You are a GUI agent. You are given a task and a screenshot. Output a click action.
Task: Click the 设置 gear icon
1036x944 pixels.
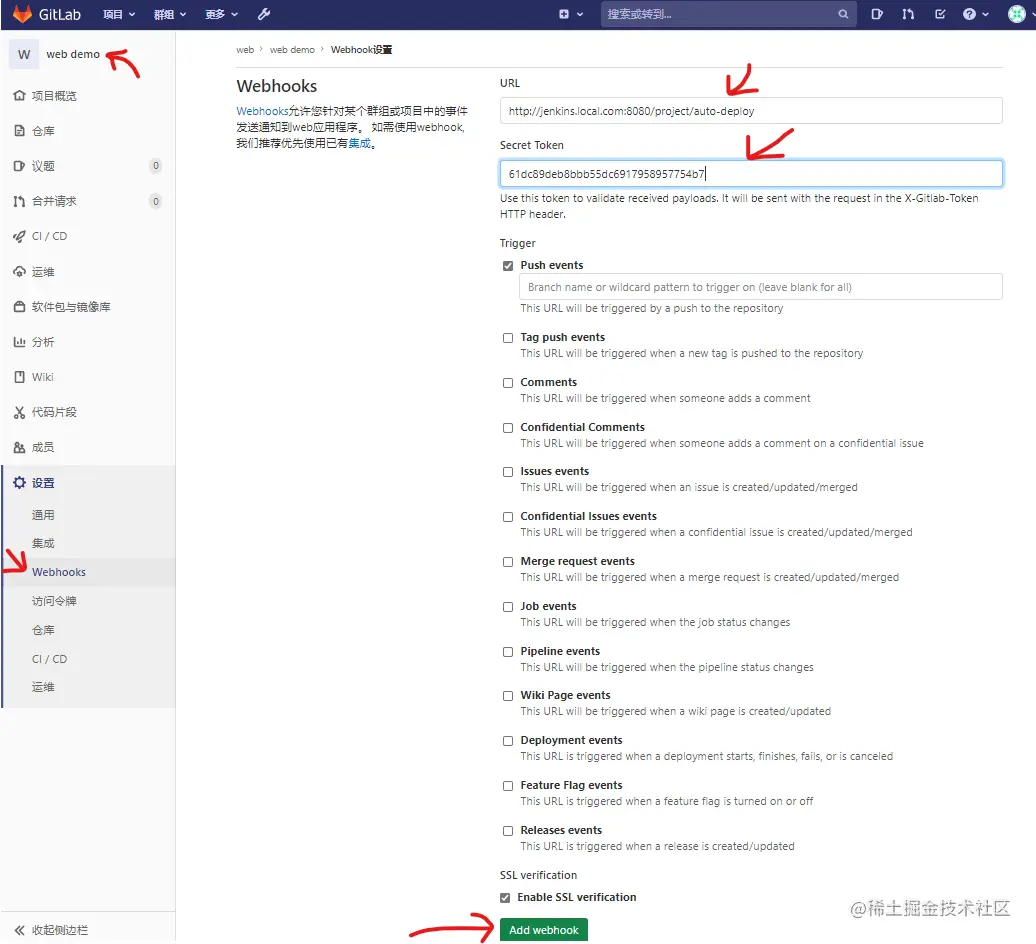(x=19, y=482)
